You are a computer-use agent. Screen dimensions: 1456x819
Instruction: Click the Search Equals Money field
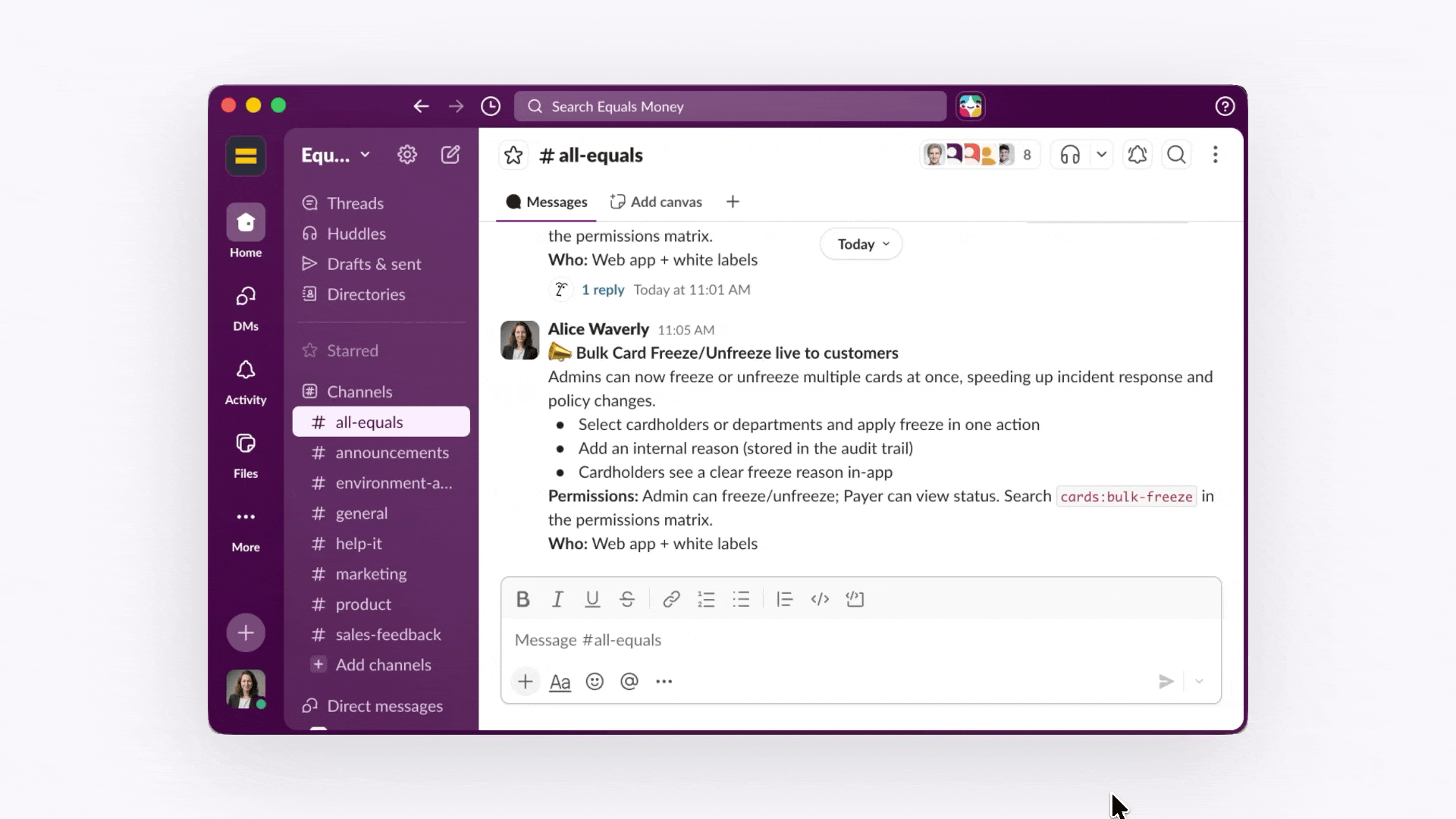click(730, 106)
